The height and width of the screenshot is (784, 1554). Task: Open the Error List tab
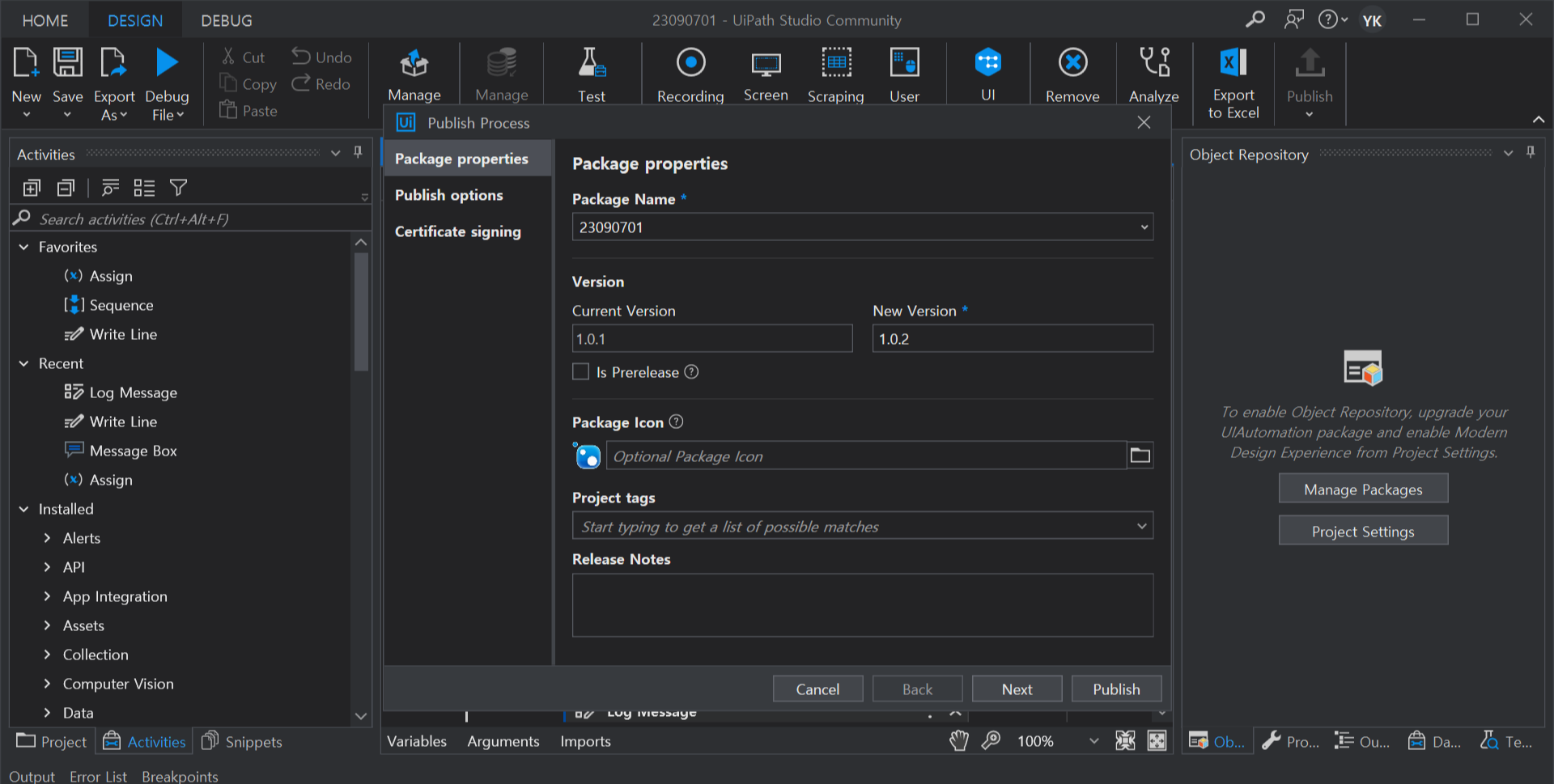tap(98, 776)
